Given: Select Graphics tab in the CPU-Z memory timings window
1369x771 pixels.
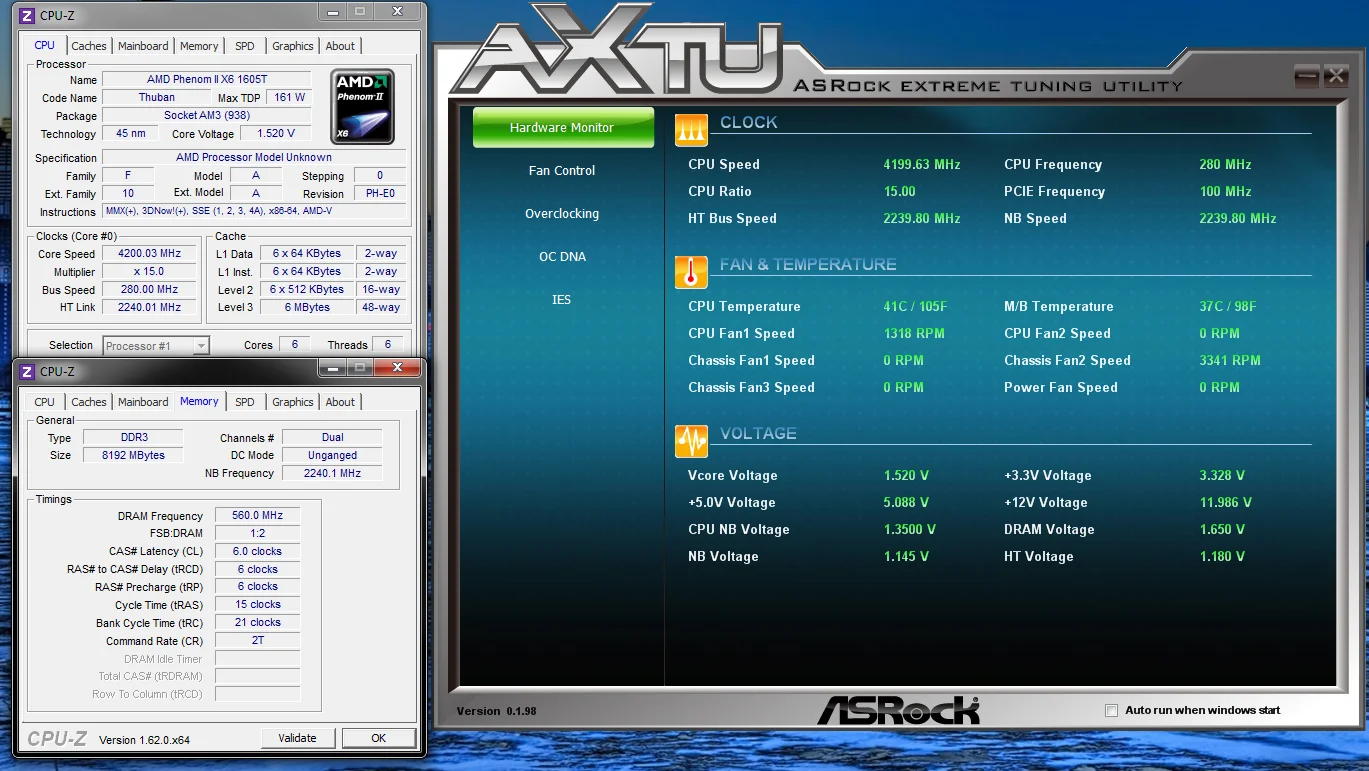Looking at the screenshot, I should 293,402.
